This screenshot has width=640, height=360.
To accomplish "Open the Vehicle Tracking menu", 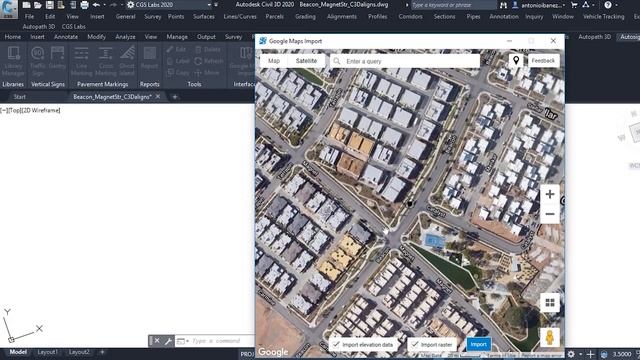I will point(603,17).
